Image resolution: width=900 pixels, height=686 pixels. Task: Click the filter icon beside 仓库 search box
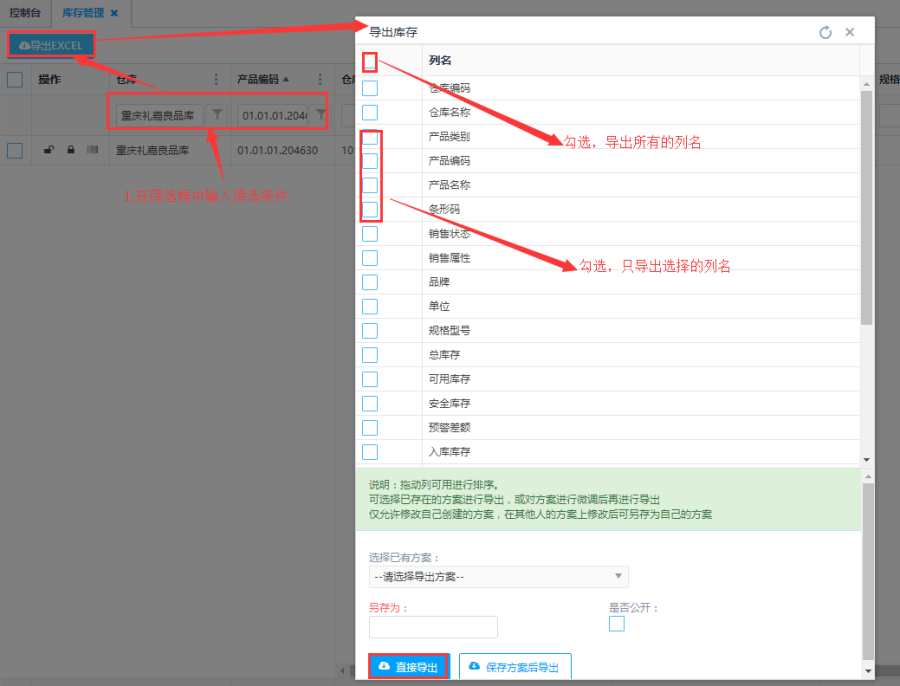click(217, 115)
